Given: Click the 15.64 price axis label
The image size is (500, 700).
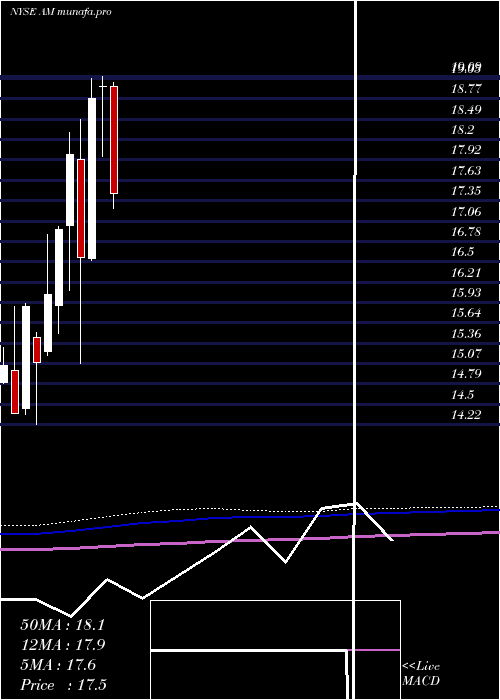Looking at the screenshot, I should [466, 313].
